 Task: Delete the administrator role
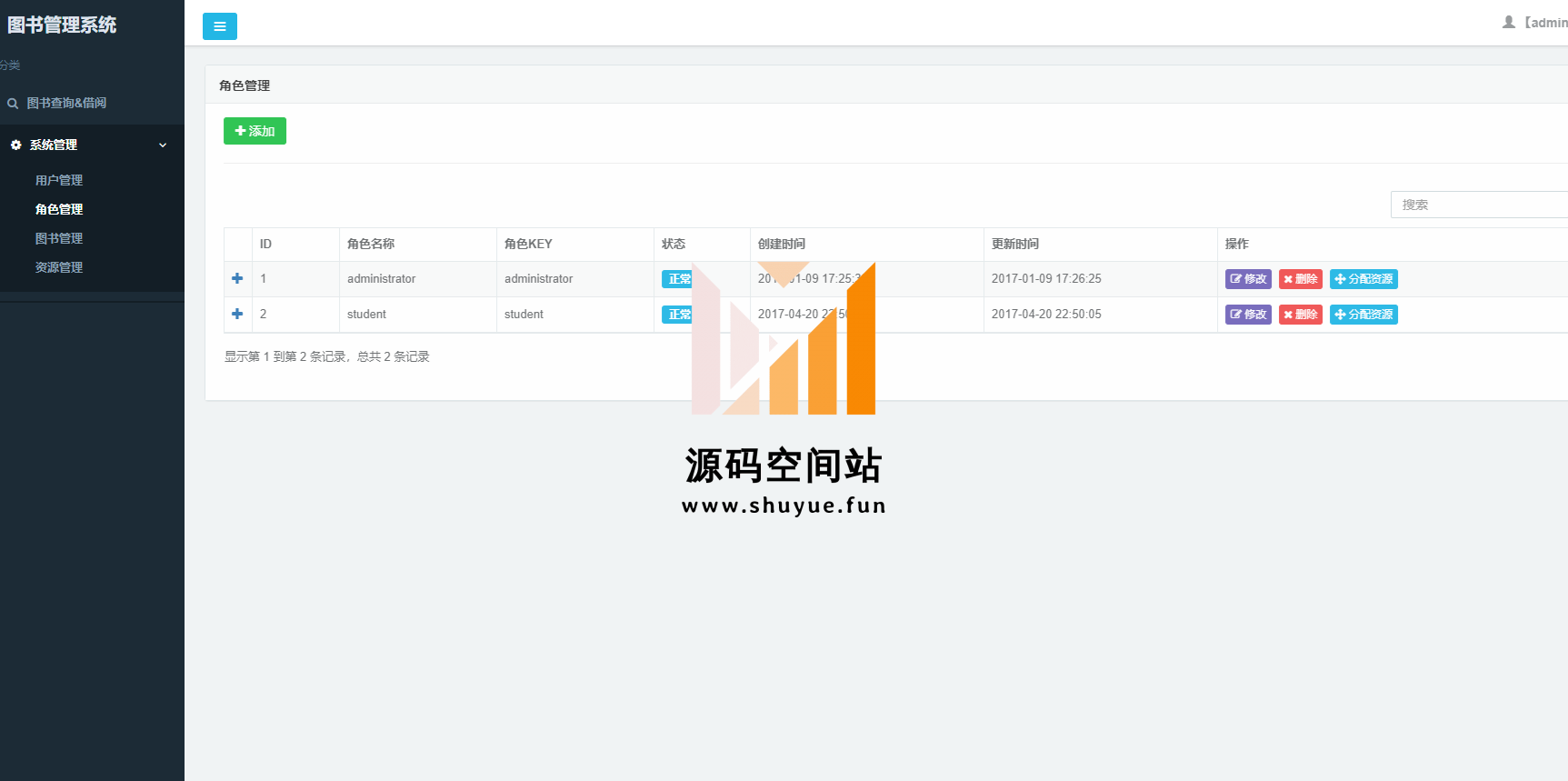click(1300, 279)
